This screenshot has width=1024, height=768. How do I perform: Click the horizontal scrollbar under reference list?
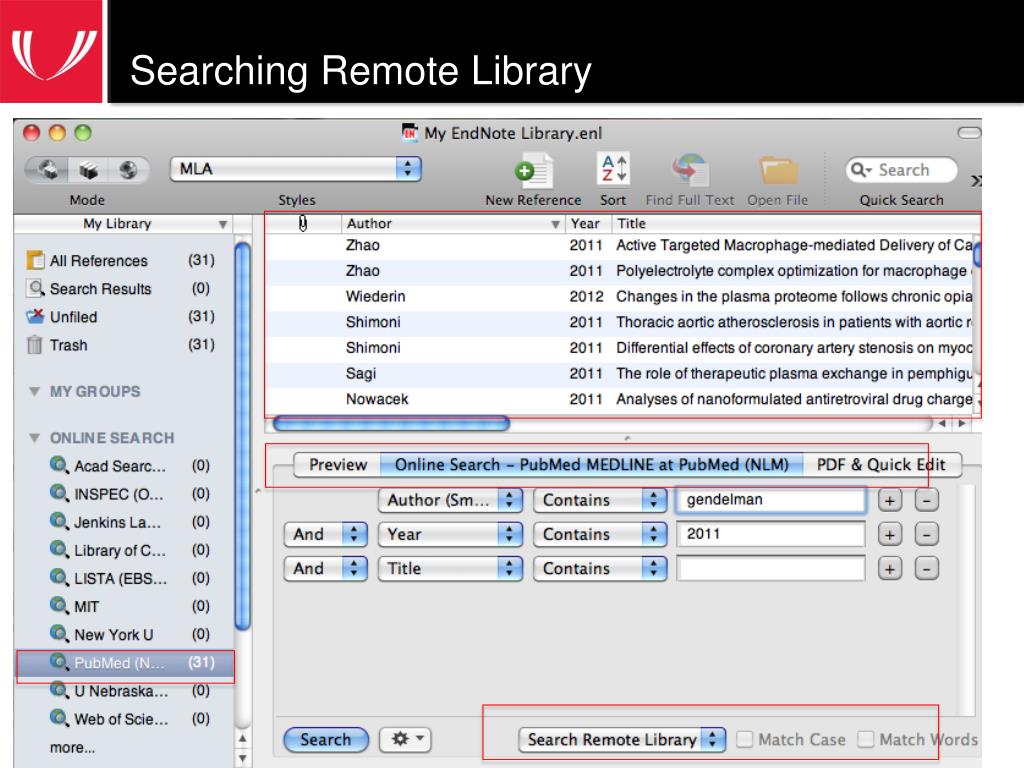(x=390, y=424)
